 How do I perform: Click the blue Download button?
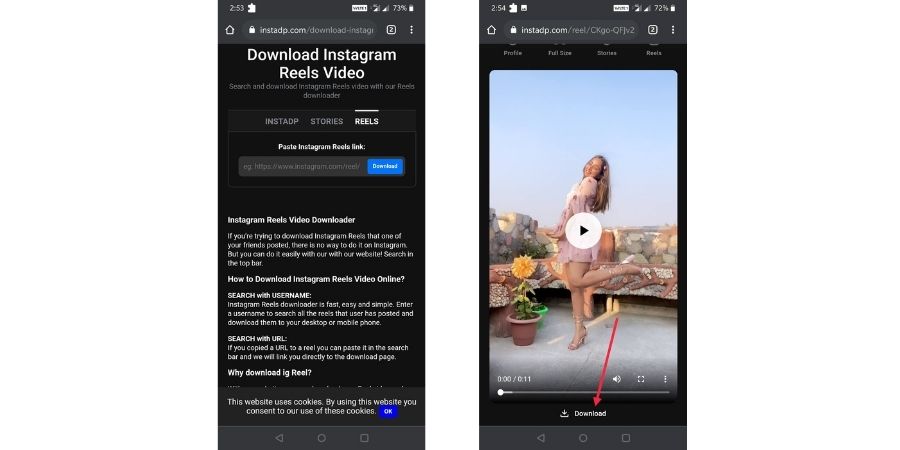pos(385,166)
